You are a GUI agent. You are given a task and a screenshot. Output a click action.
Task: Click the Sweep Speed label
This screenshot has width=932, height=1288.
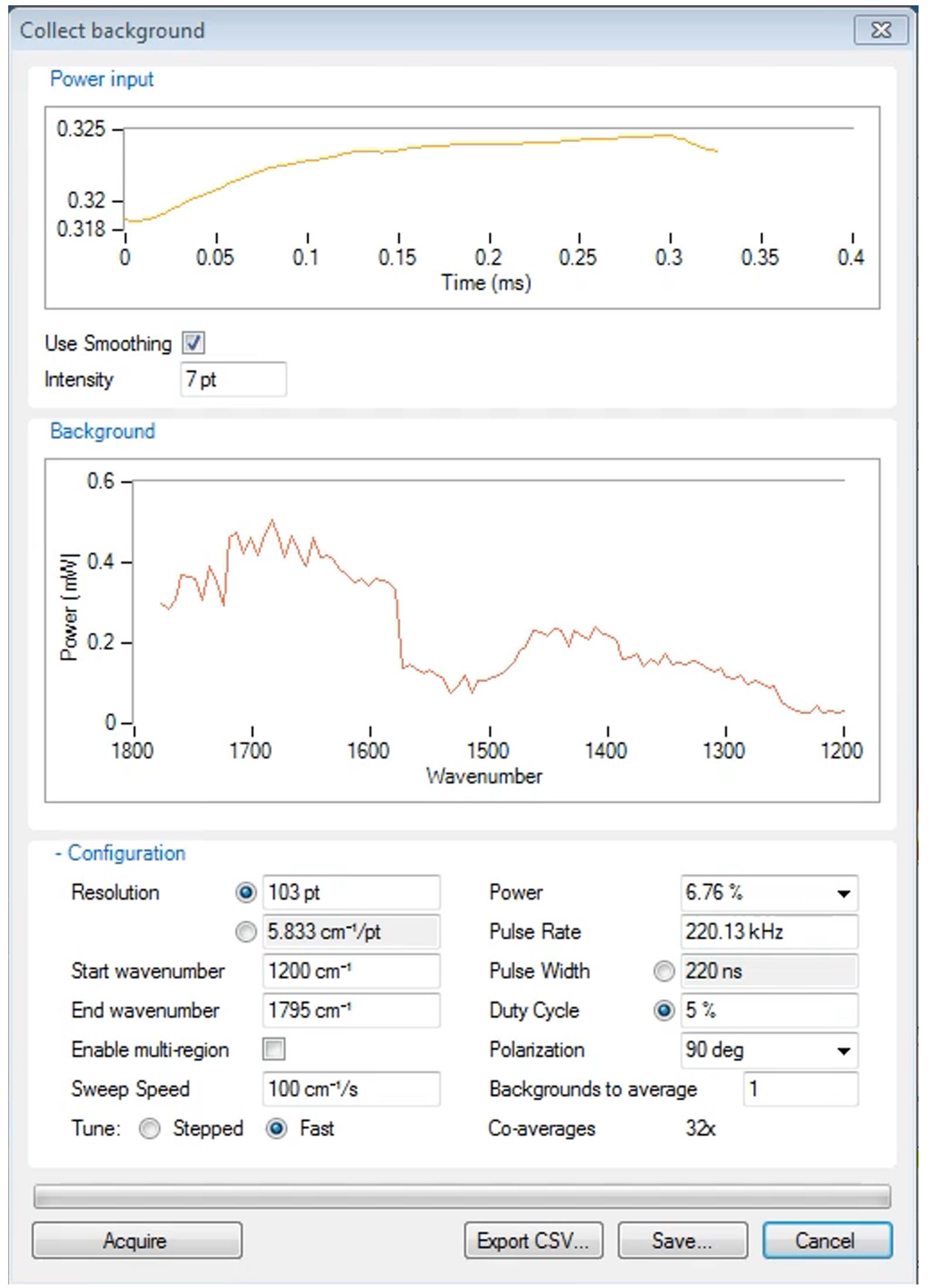point(131,1089)
